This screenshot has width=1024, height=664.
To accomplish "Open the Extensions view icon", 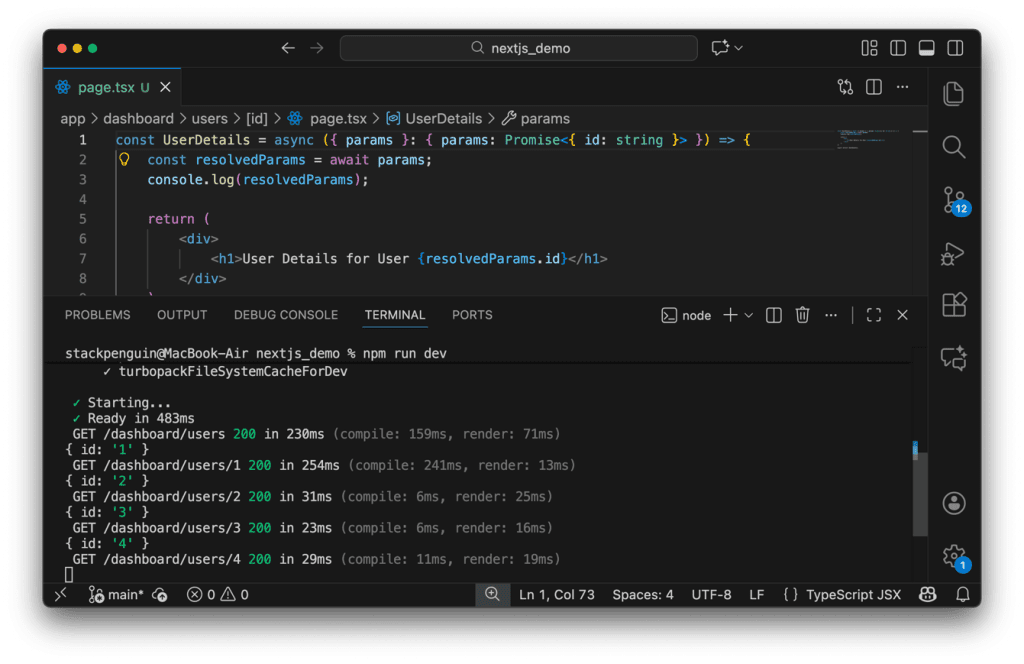I will coord(953,304).
